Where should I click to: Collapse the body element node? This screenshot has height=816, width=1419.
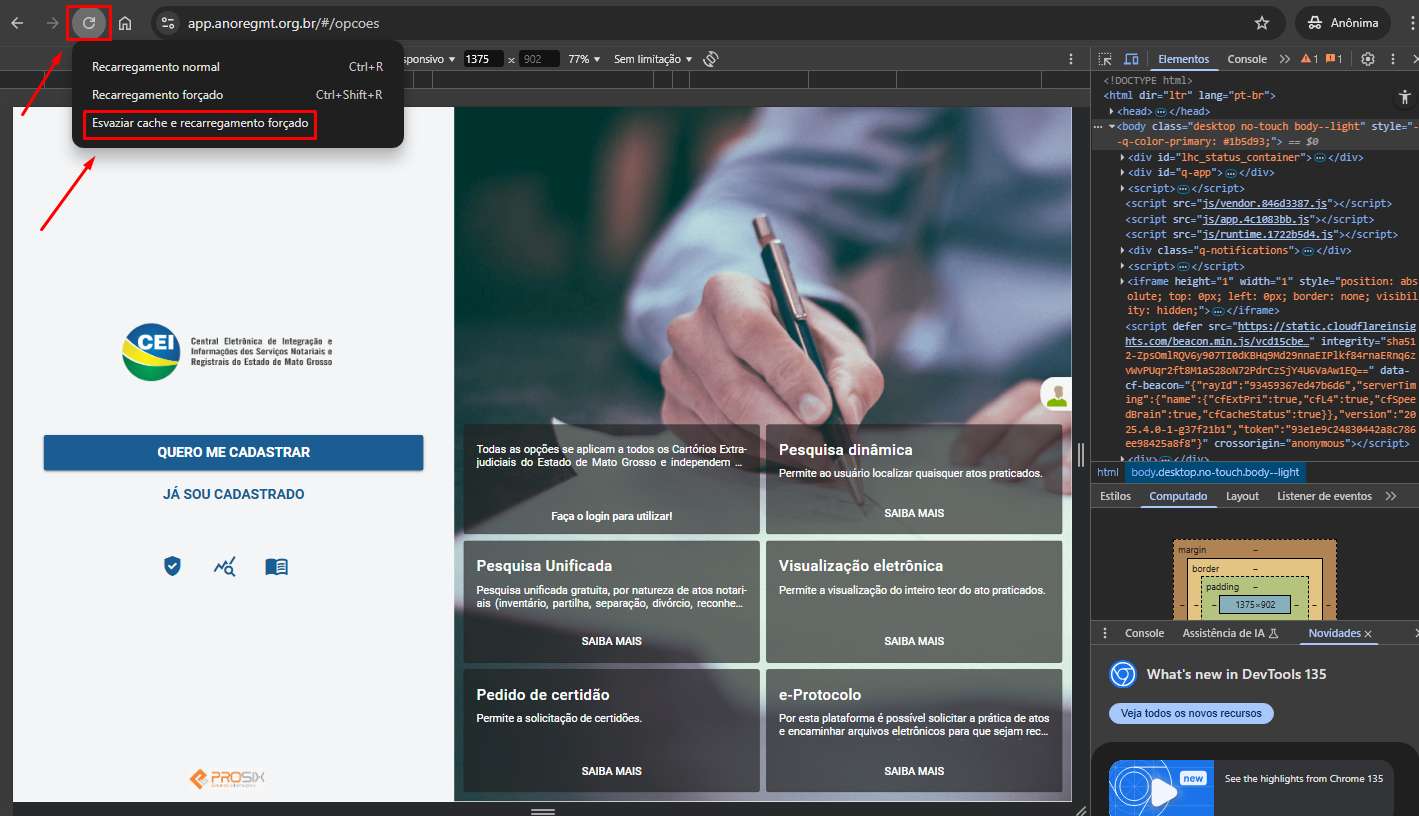(1112, 127)
